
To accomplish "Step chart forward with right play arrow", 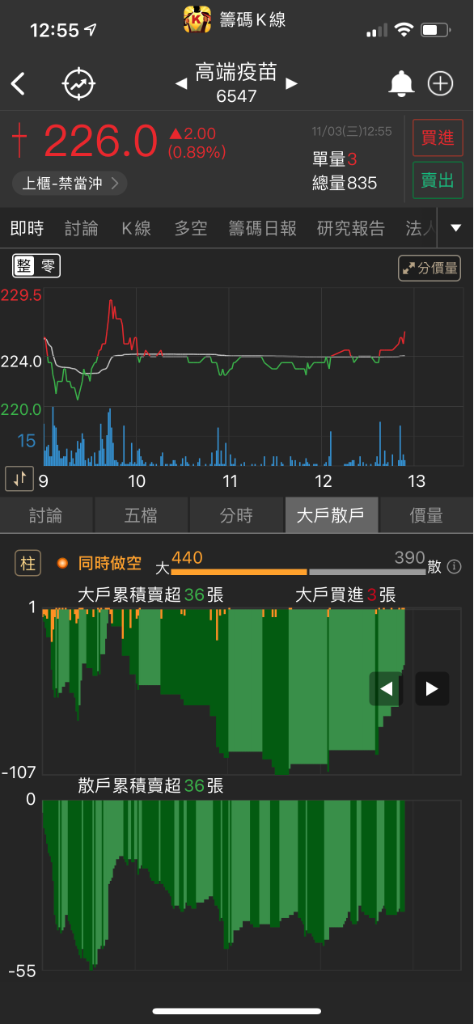I will [432, 688].
